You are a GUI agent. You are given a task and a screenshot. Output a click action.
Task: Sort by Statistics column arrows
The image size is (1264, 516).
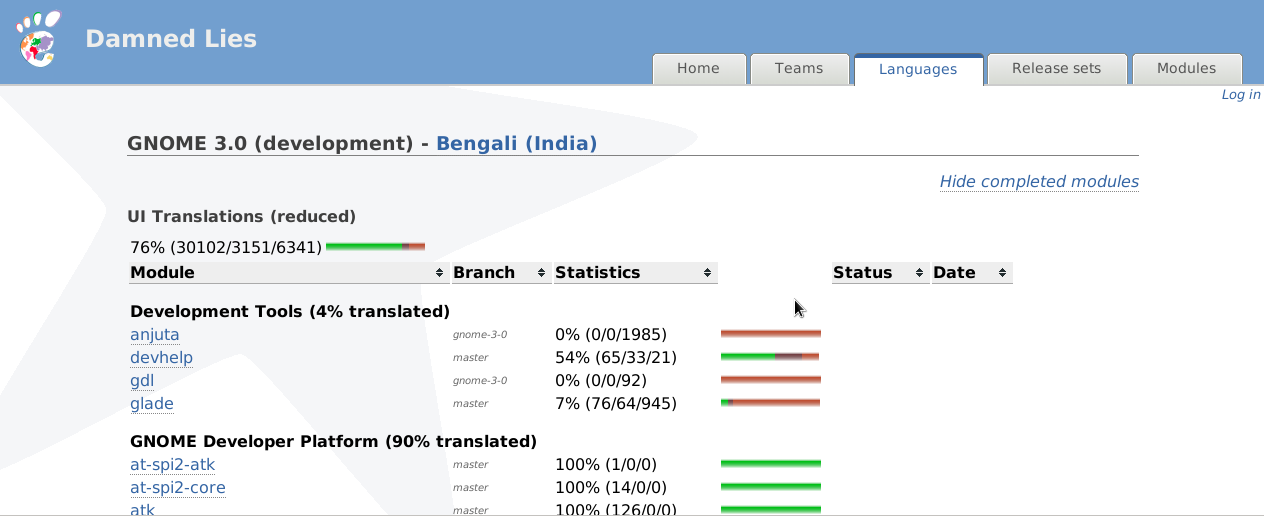[x=707, y=273]
